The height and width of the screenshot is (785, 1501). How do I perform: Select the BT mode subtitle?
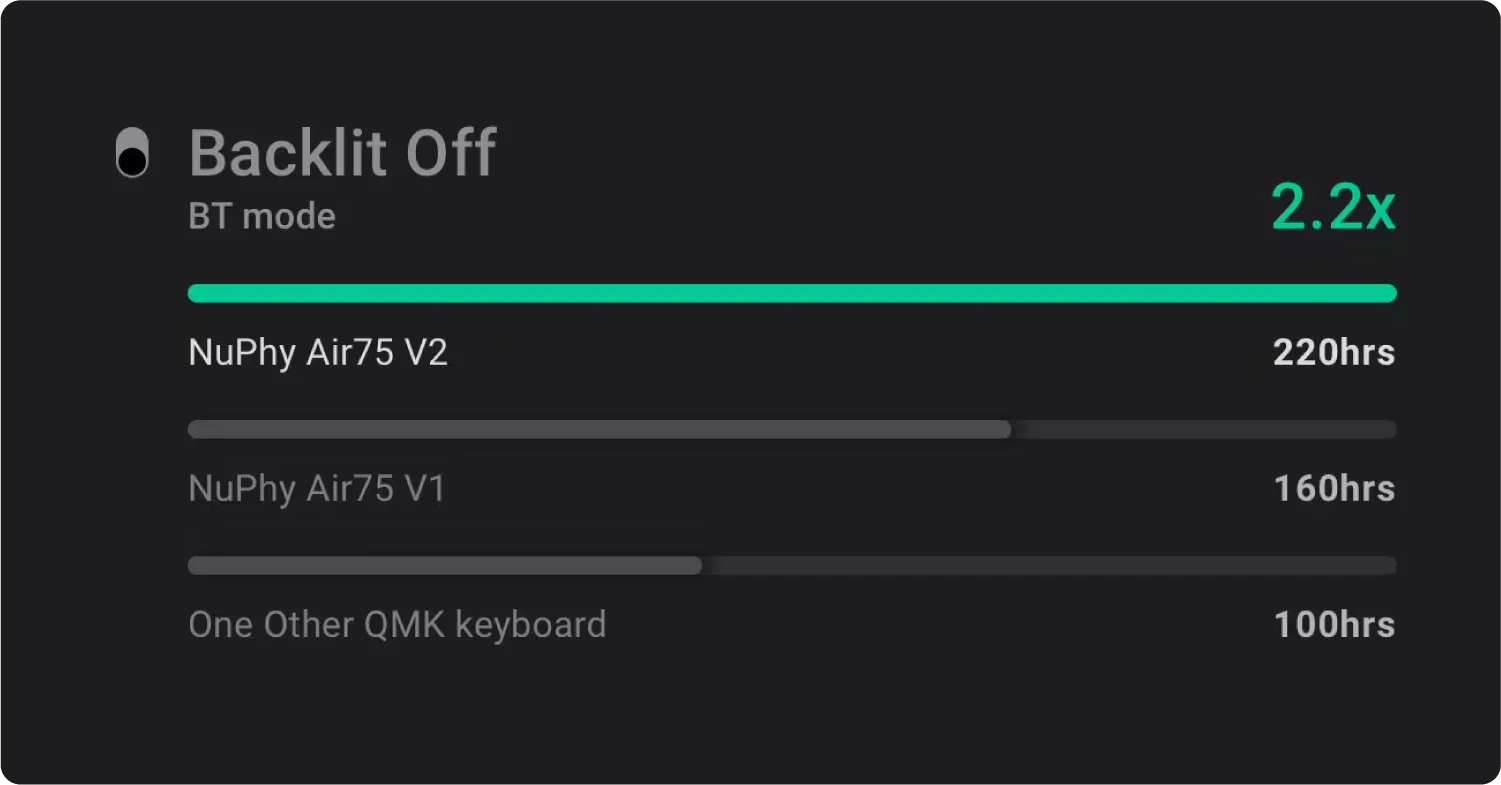point(262,216)
